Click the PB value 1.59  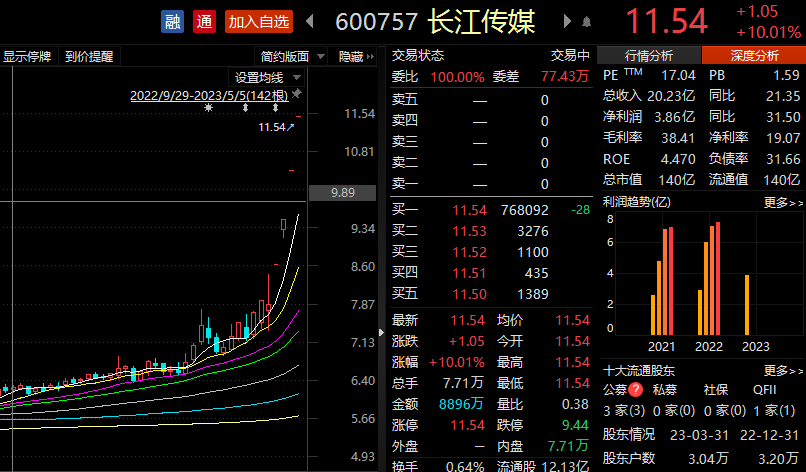point(786,76)
